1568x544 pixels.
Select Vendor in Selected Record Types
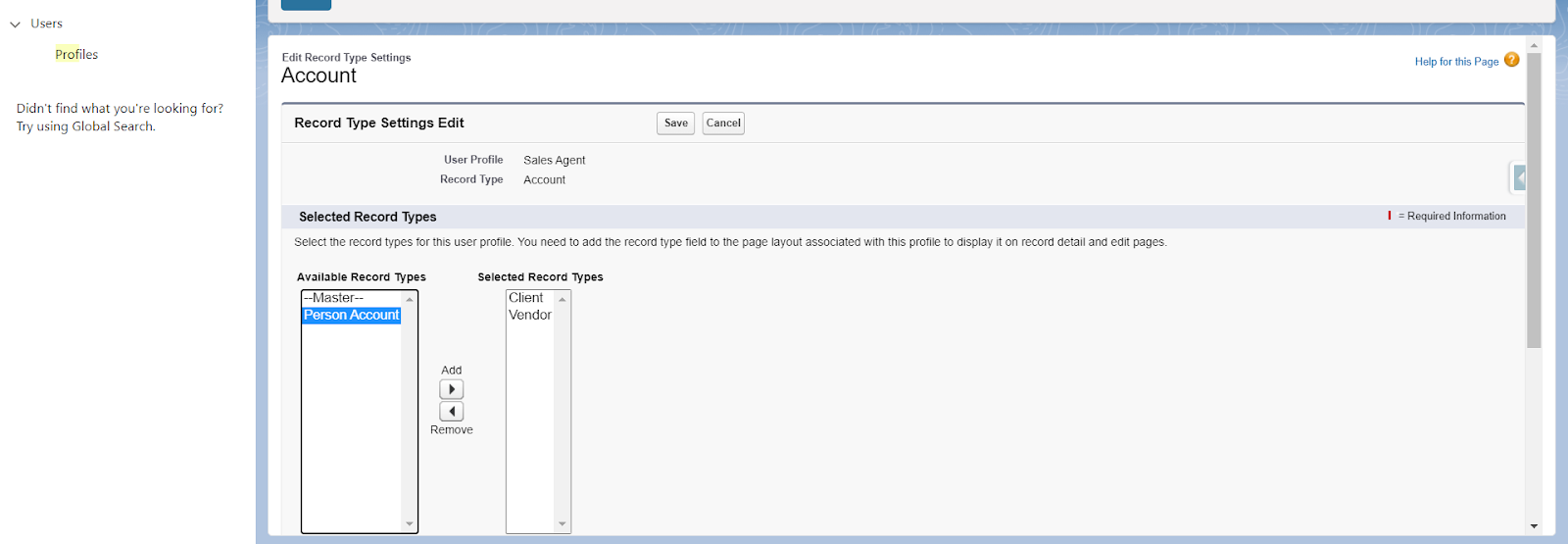click(530, 315)
